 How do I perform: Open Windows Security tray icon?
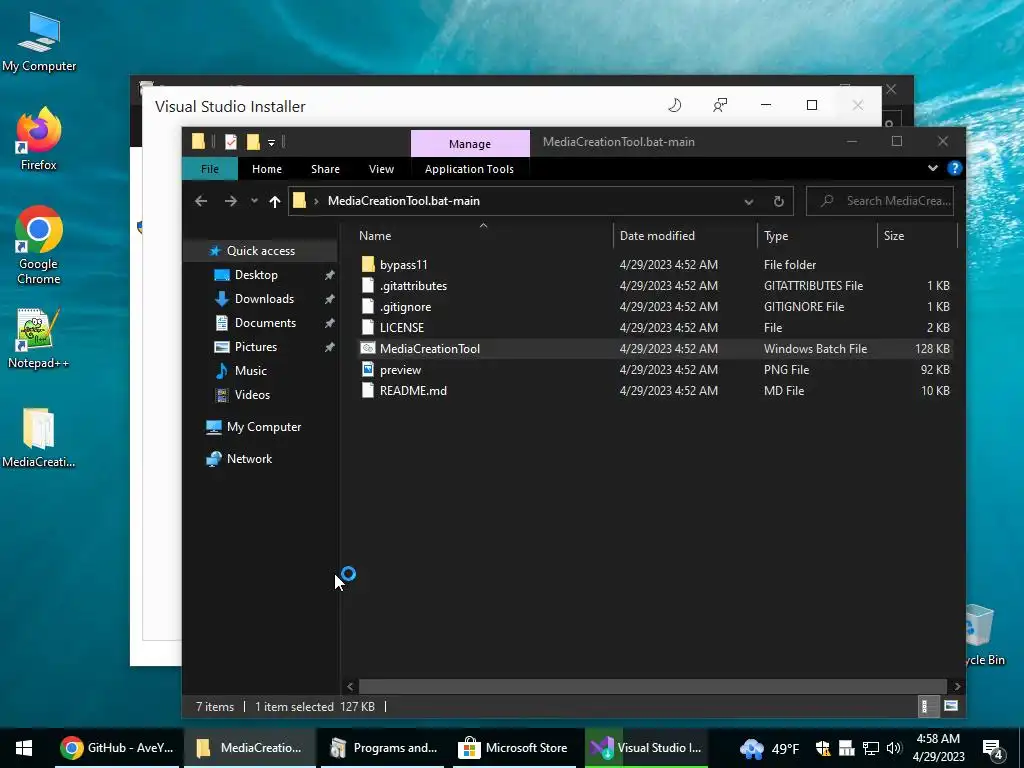click(823, 748)
